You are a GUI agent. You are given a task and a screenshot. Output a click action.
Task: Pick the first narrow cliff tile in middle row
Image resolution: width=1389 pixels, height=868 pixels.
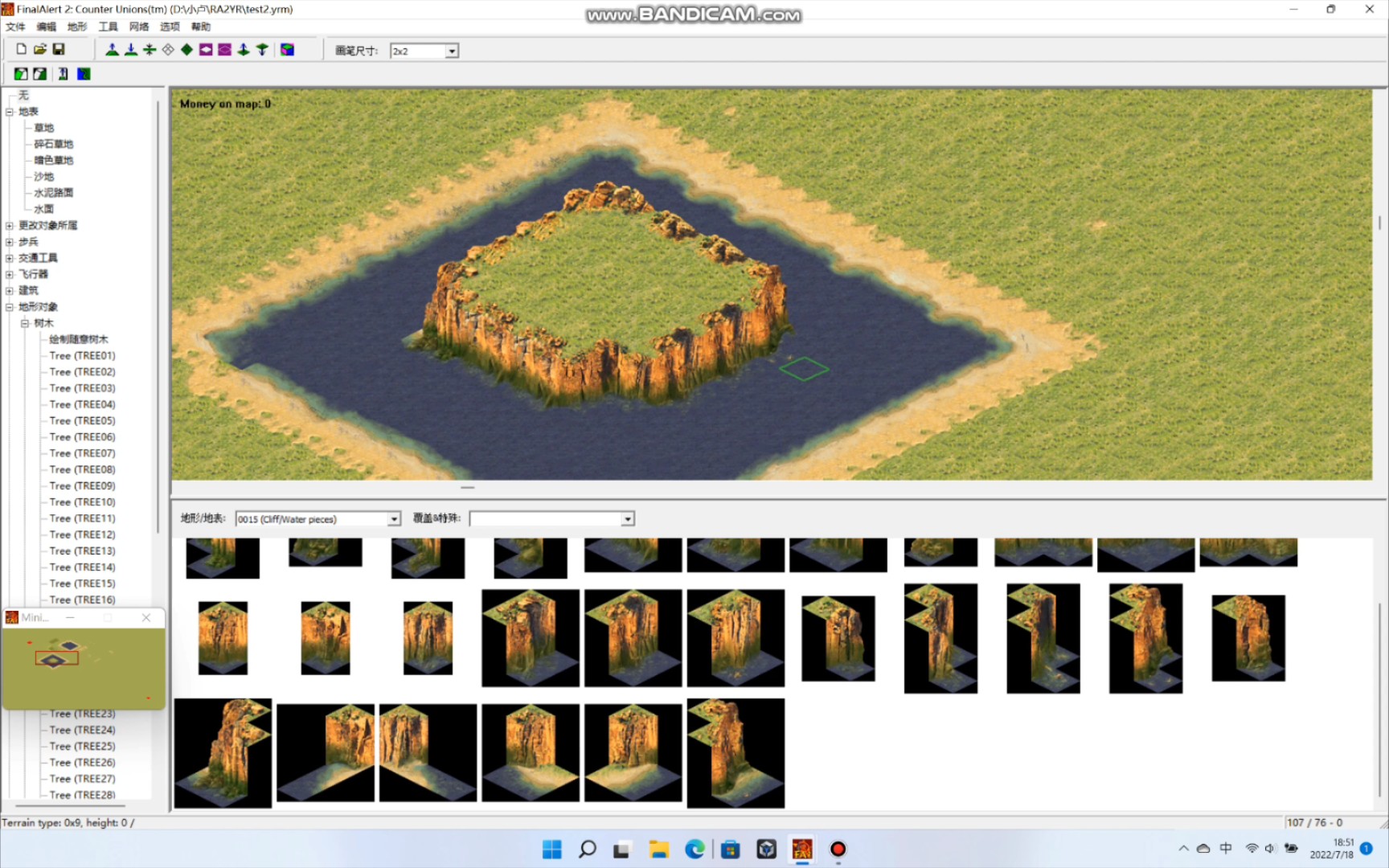[x=223, y=637]
